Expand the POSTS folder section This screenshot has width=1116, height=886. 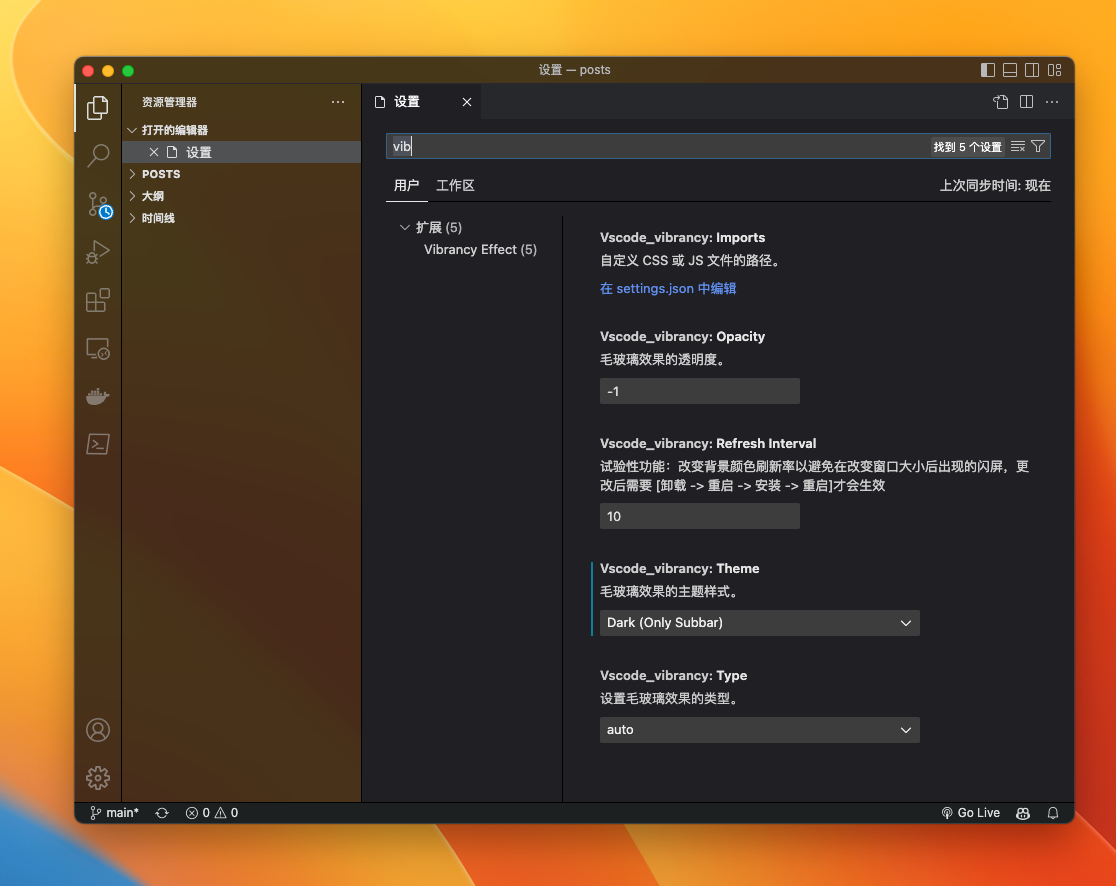(241, 174)
